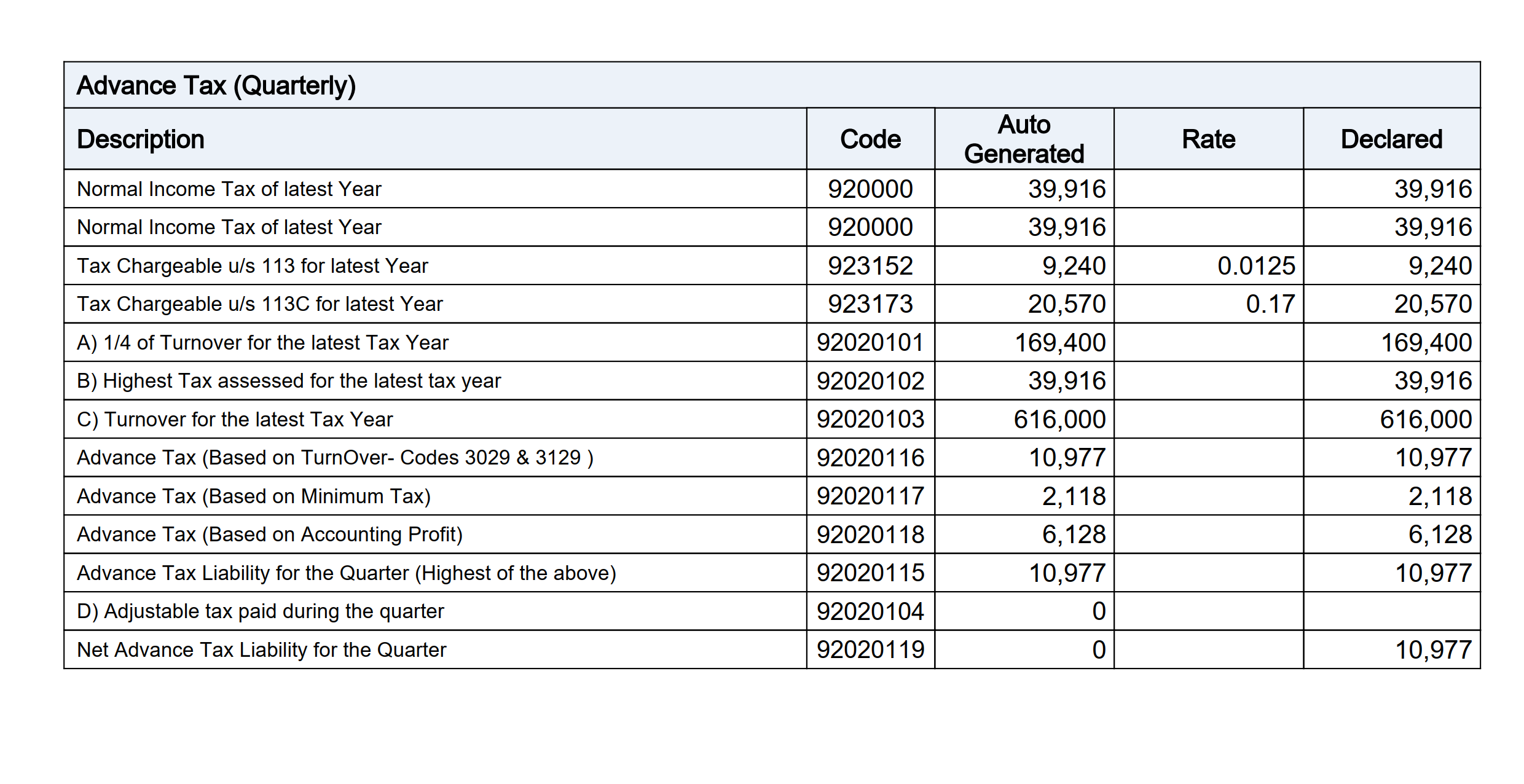Viewport: 1524px width, 784px height.
Task: Select the empty Declared cell for Adjustable tax
Action: (1391, 611)
